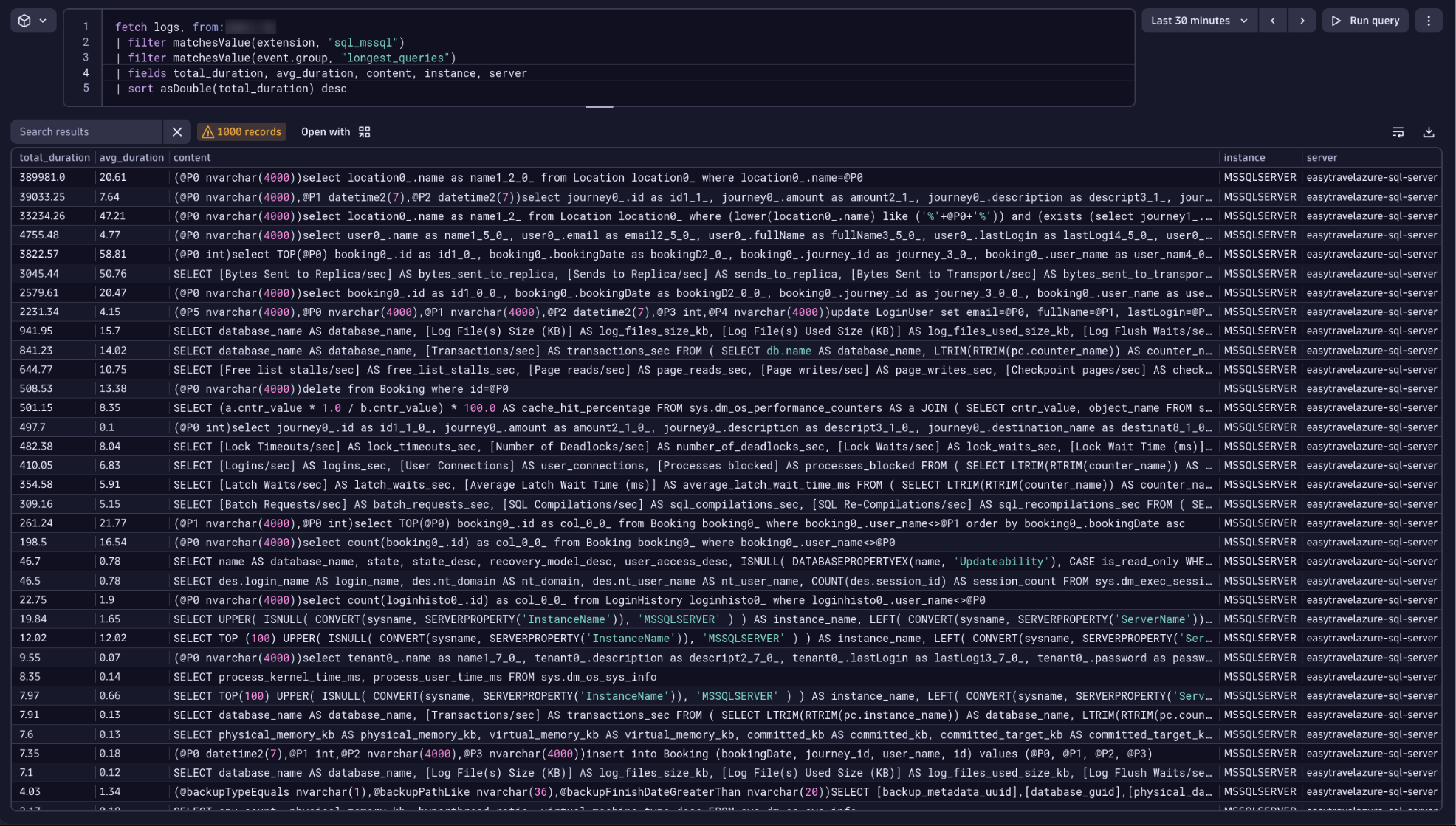Clear search with the X button
This screenshot has height=826, width=1456.
177,131
